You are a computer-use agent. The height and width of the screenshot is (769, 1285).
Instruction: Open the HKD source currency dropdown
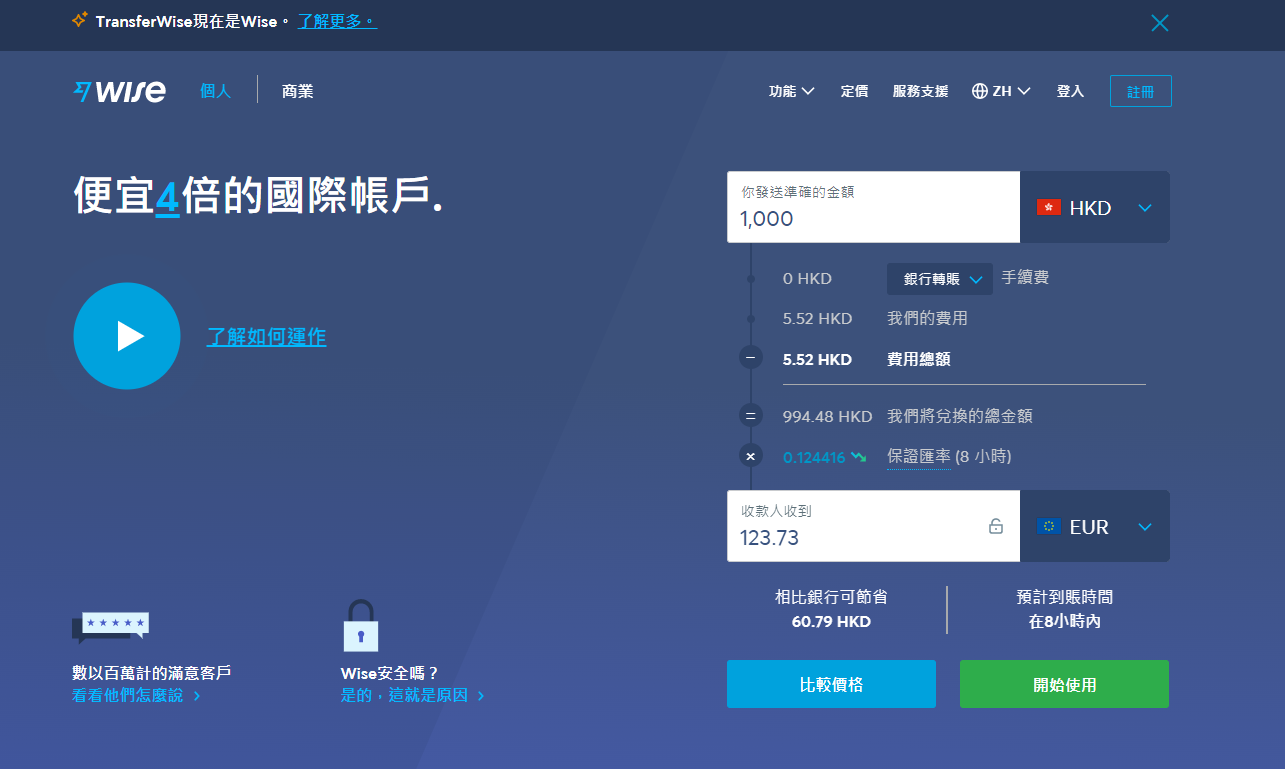click(1094, 208)
